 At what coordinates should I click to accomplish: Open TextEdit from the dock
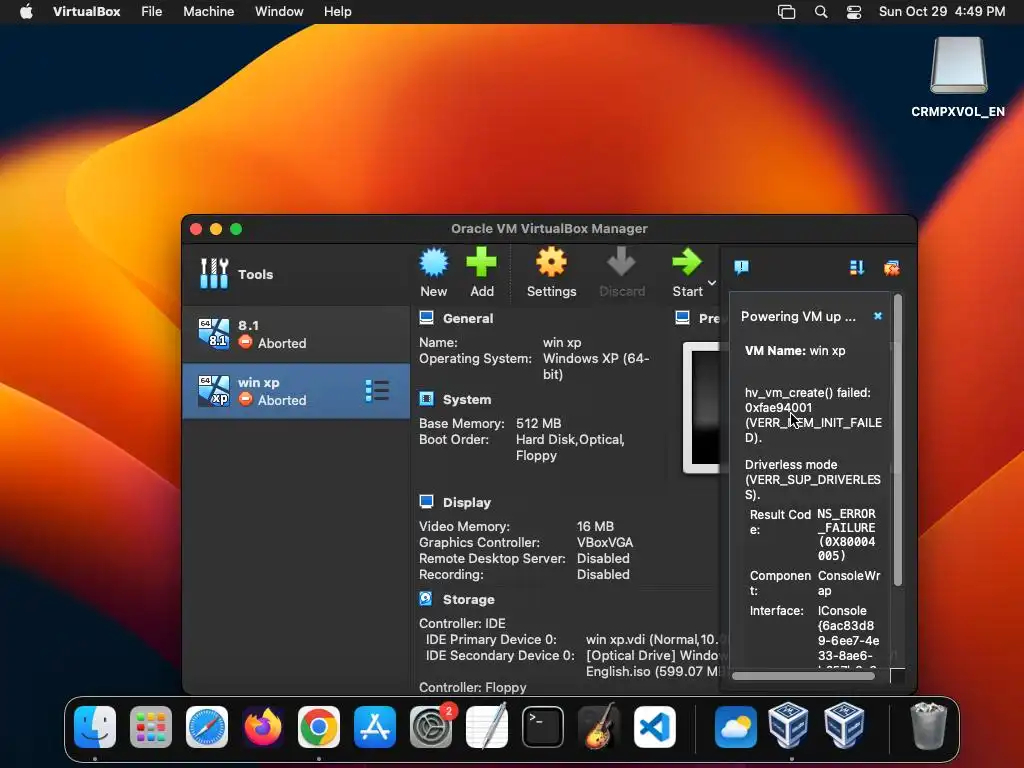point(487,726)
